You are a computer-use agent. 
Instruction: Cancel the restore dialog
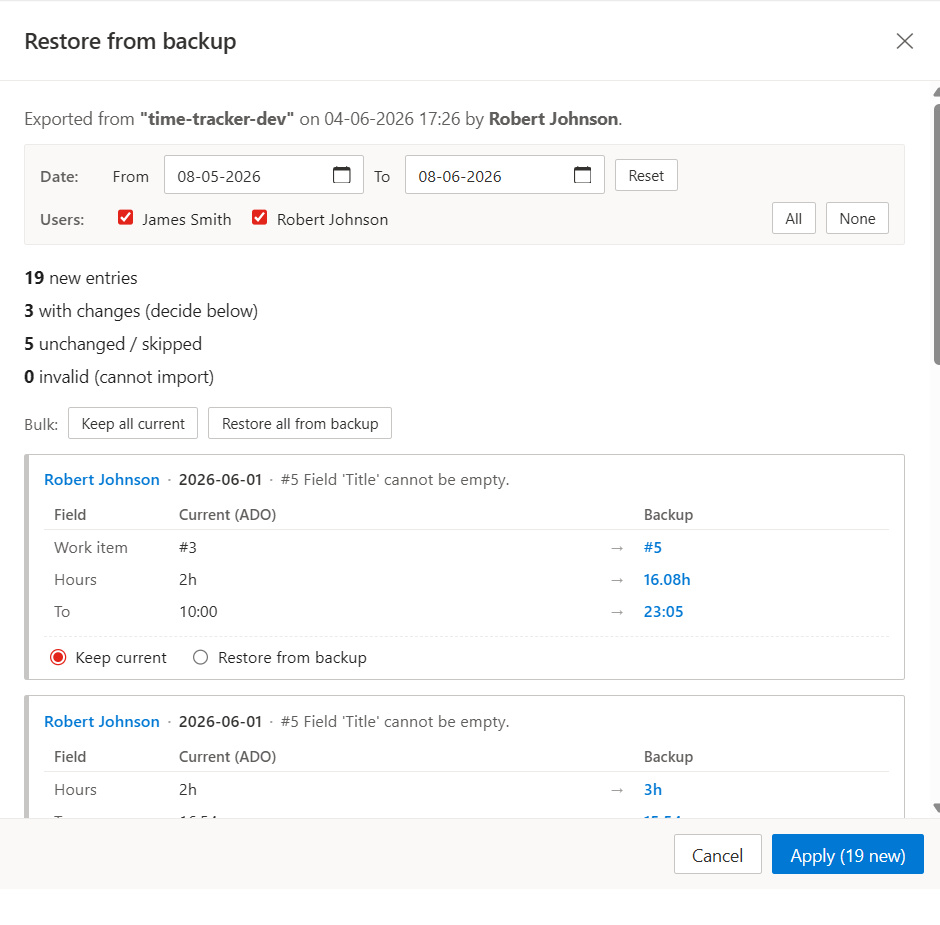[x=718, y=854]
